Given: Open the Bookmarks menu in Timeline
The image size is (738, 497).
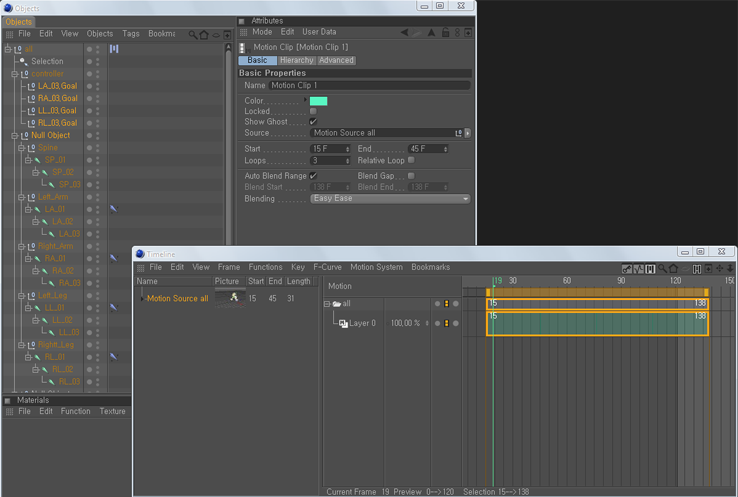Looking at the screenshot, I should (x=431, y=267).
